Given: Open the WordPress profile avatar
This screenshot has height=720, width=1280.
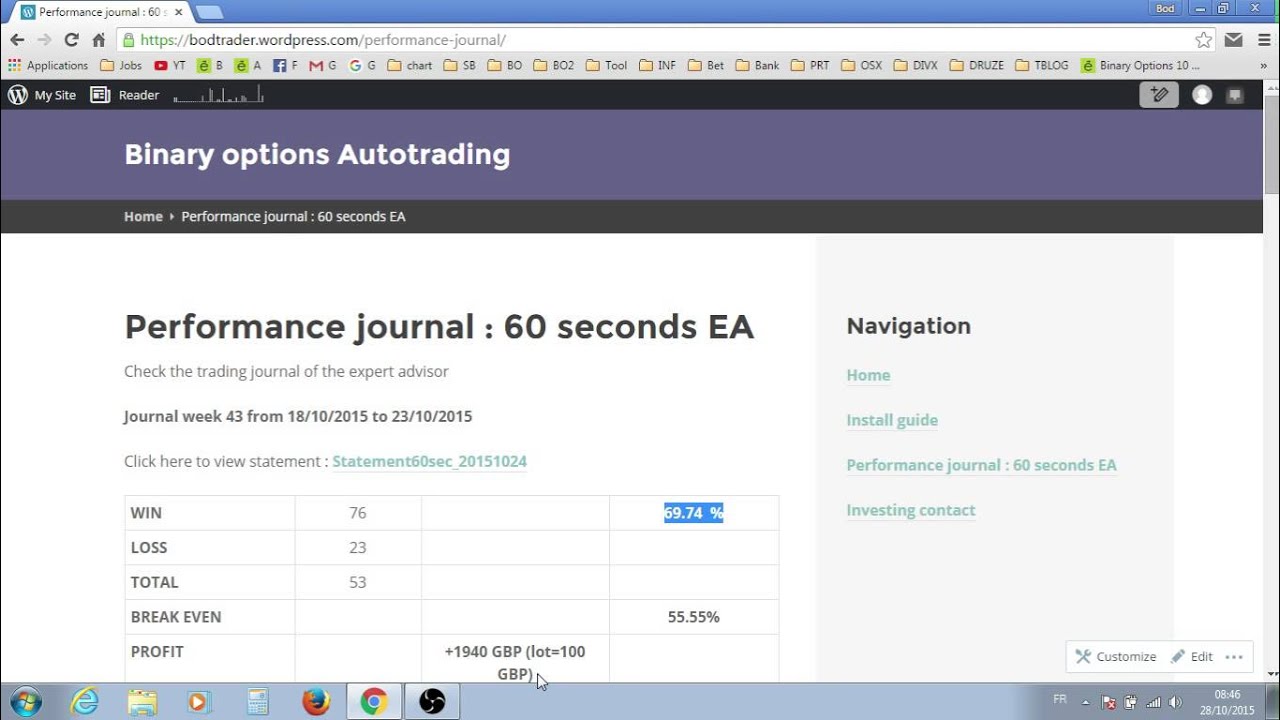Looking at the screenshot, I should tap(1202, 95).
